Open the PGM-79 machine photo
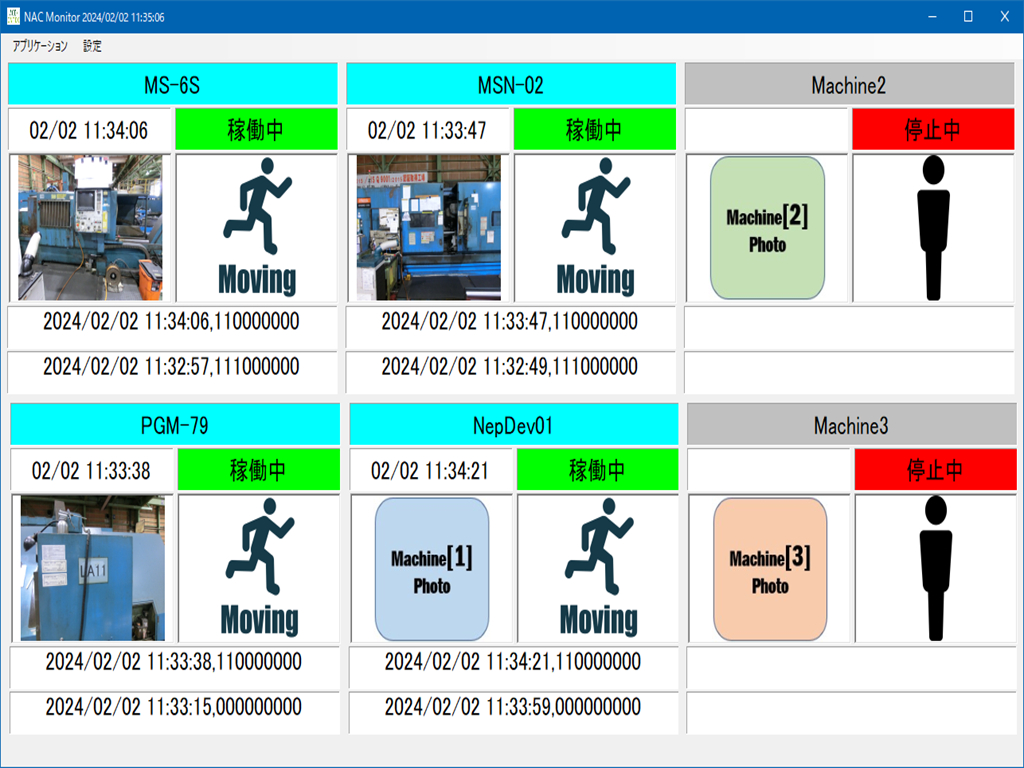Image resolution: width=1024 pixels, height=768 pixels. click(93, 568)
